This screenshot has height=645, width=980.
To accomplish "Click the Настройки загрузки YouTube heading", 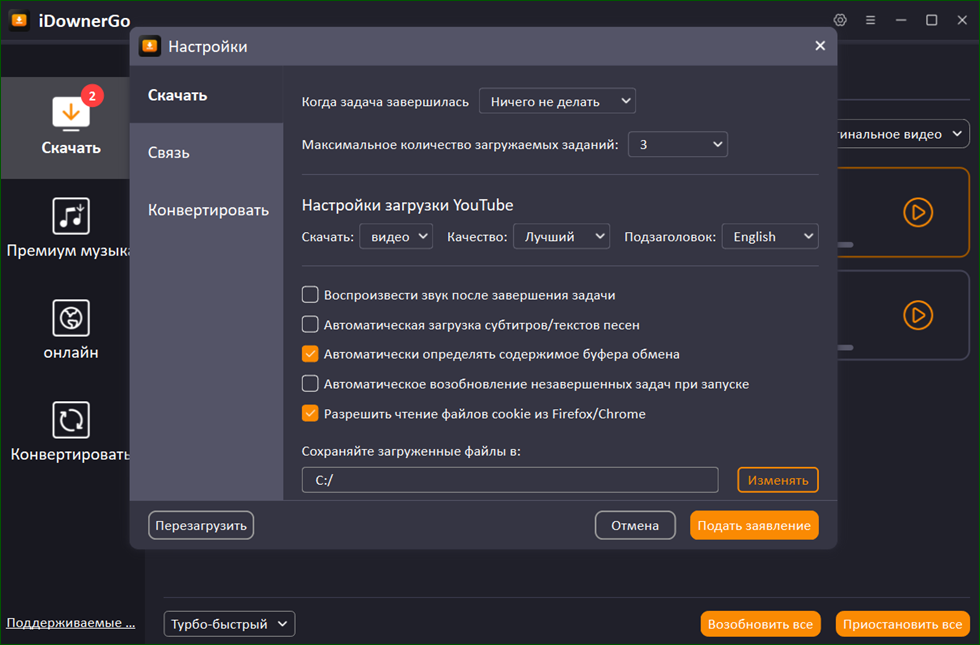I will [x=408, y=205].
